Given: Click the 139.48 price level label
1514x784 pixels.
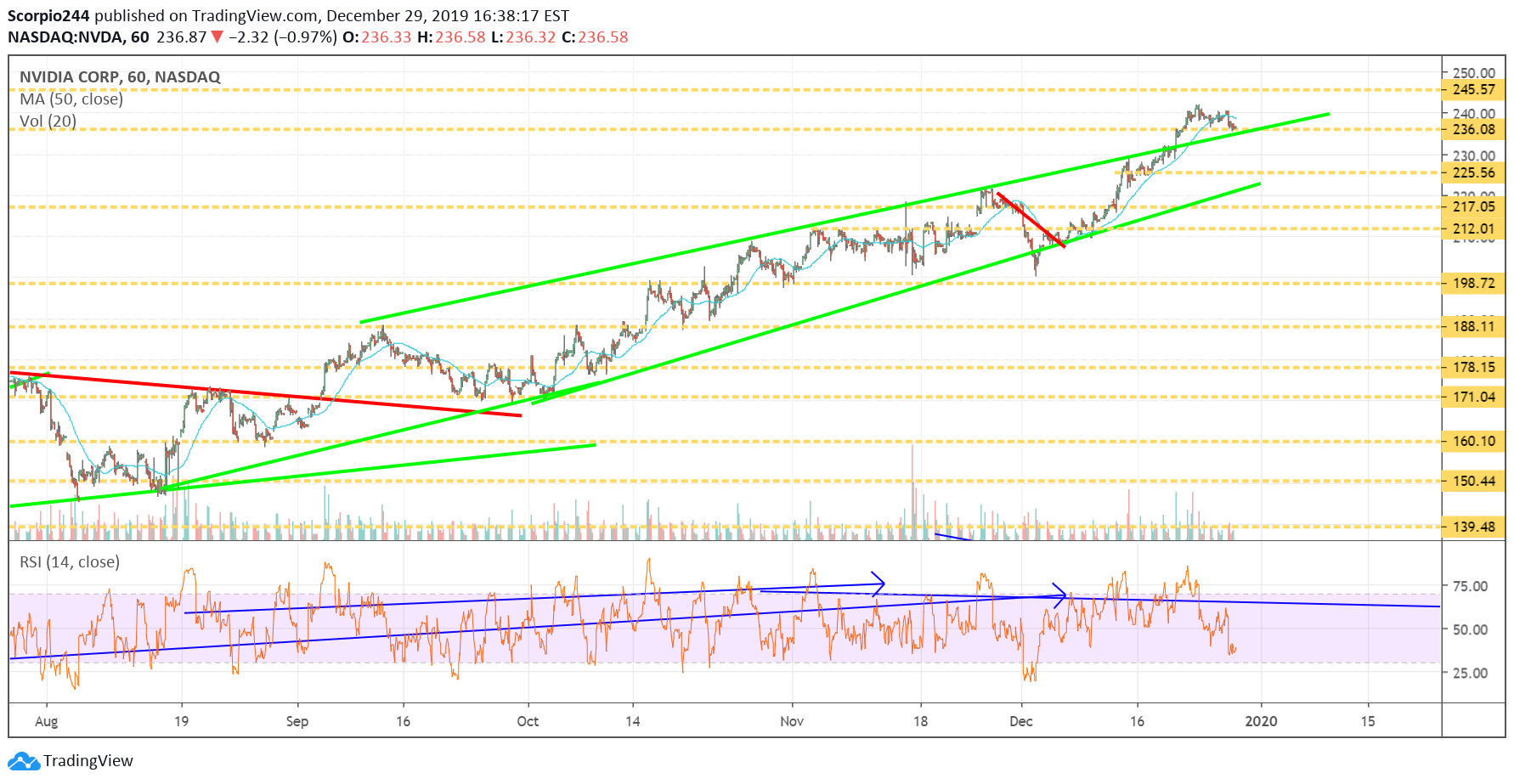Looking at the screenshot, I should tap(1473, 527).
